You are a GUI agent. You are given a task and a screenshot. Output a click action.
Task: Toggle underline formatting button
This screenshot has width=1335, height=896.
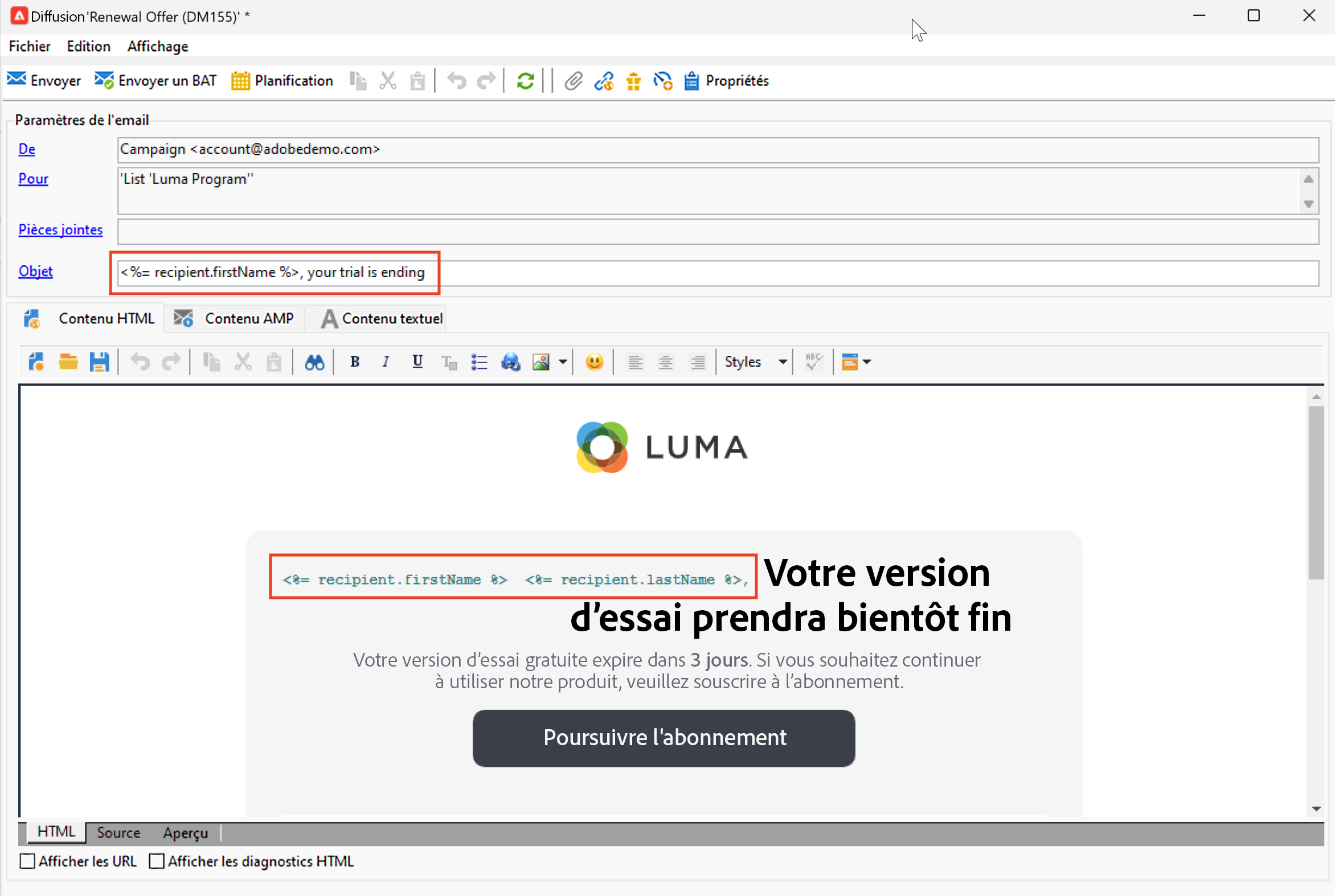point(417,361)
